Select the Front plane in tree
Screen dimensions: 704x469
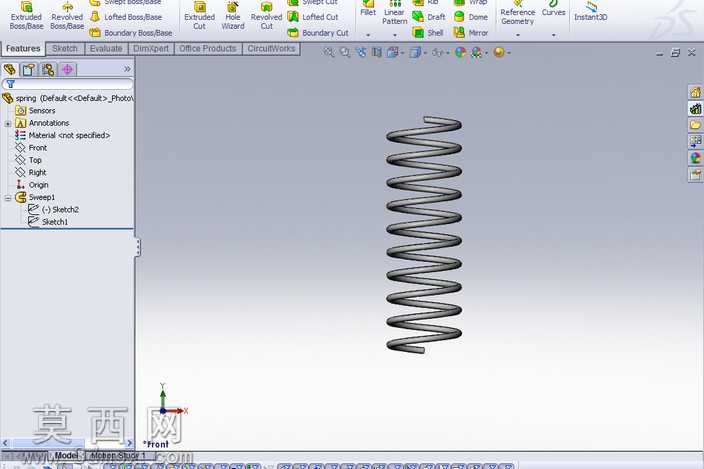coord(31,148)
